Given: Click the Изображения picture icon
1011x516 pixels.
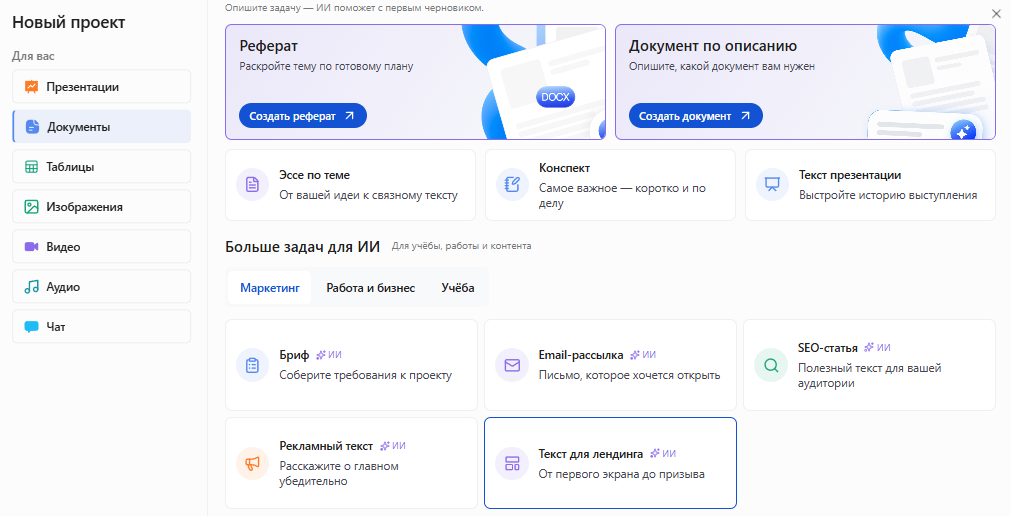Looking at the screenshot, I should coord(31,206).
